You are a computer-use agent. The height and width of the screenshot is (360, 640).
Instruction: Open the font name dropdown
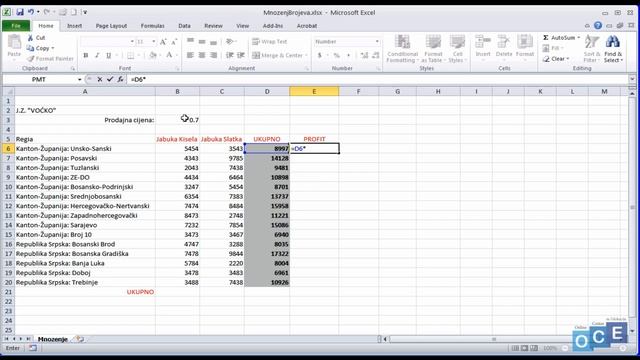132,42
